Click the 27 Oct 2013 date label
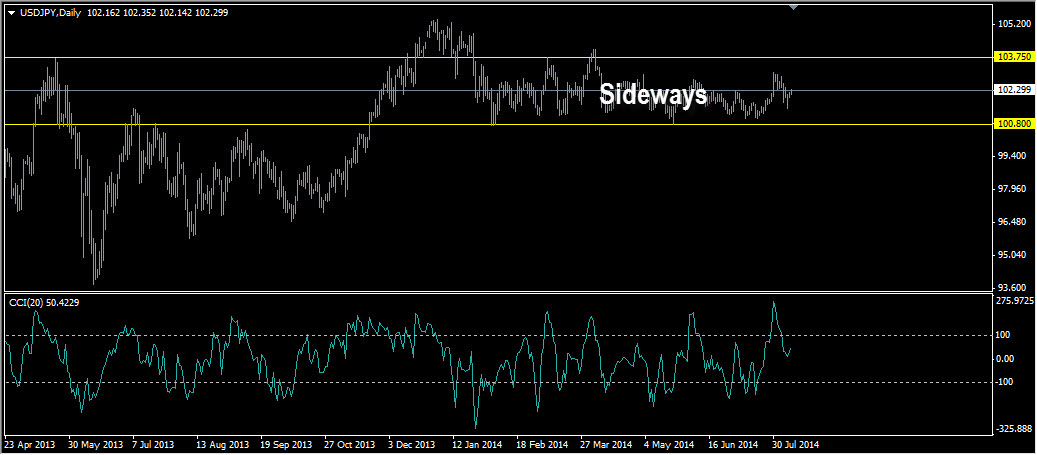 pos(350,444)
